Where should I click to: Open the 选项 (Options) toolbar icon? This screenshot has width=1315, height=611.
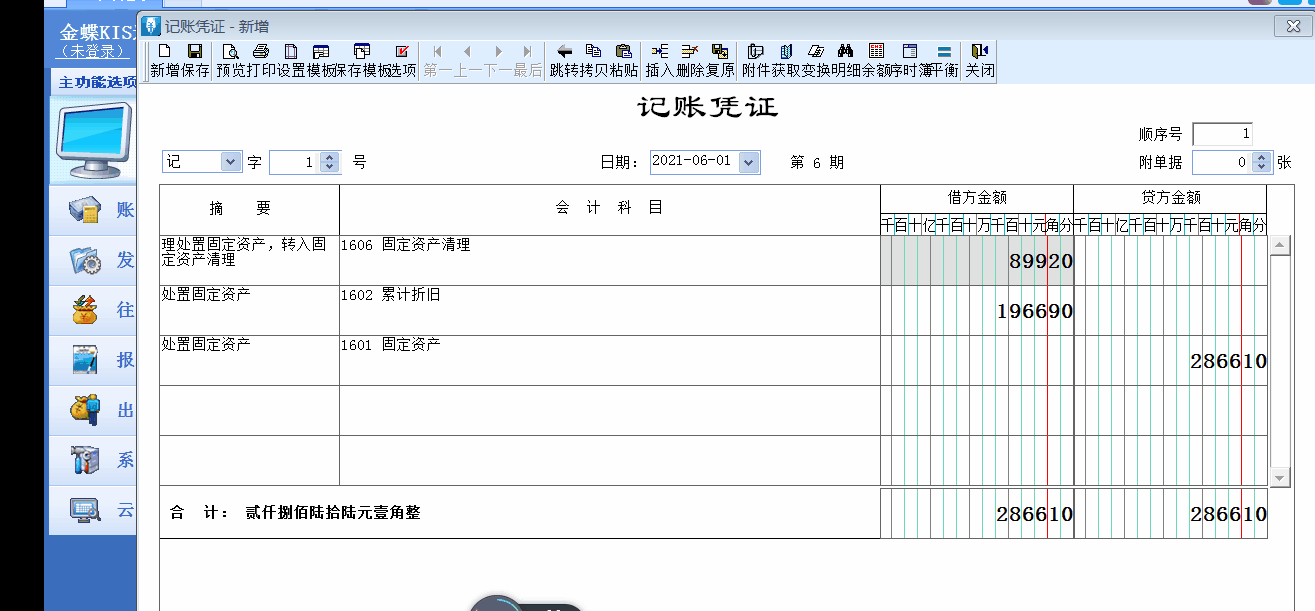[402, 51]
